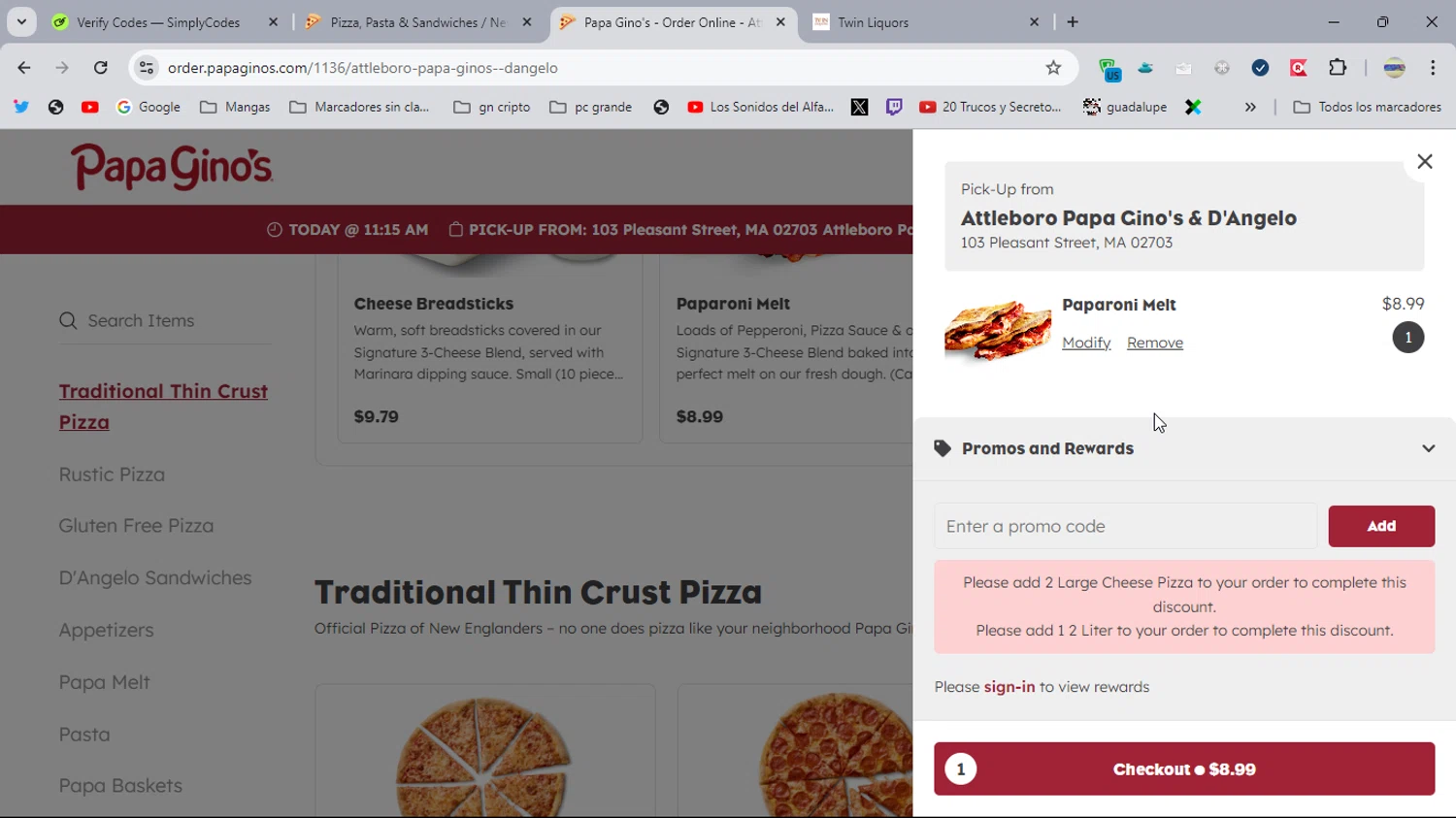The height and width of the screenshot is (818, 1456).
Task: Open the Paparoni Melt cart thumbnail
Action: coord(998,330)
